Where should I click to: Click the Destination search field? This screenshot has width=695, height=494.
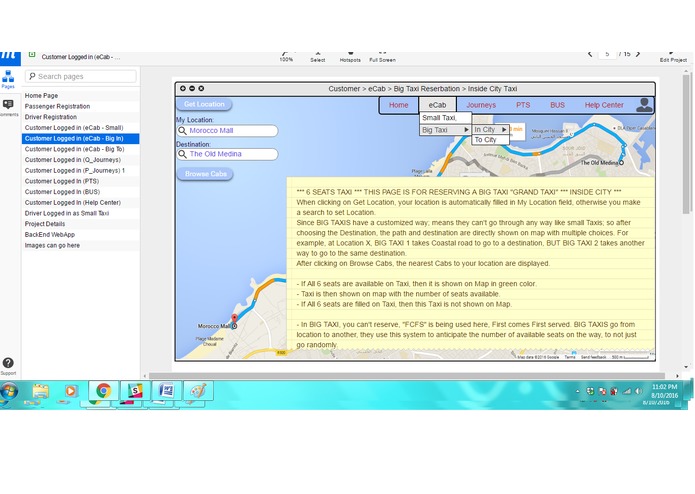point(227,154)
